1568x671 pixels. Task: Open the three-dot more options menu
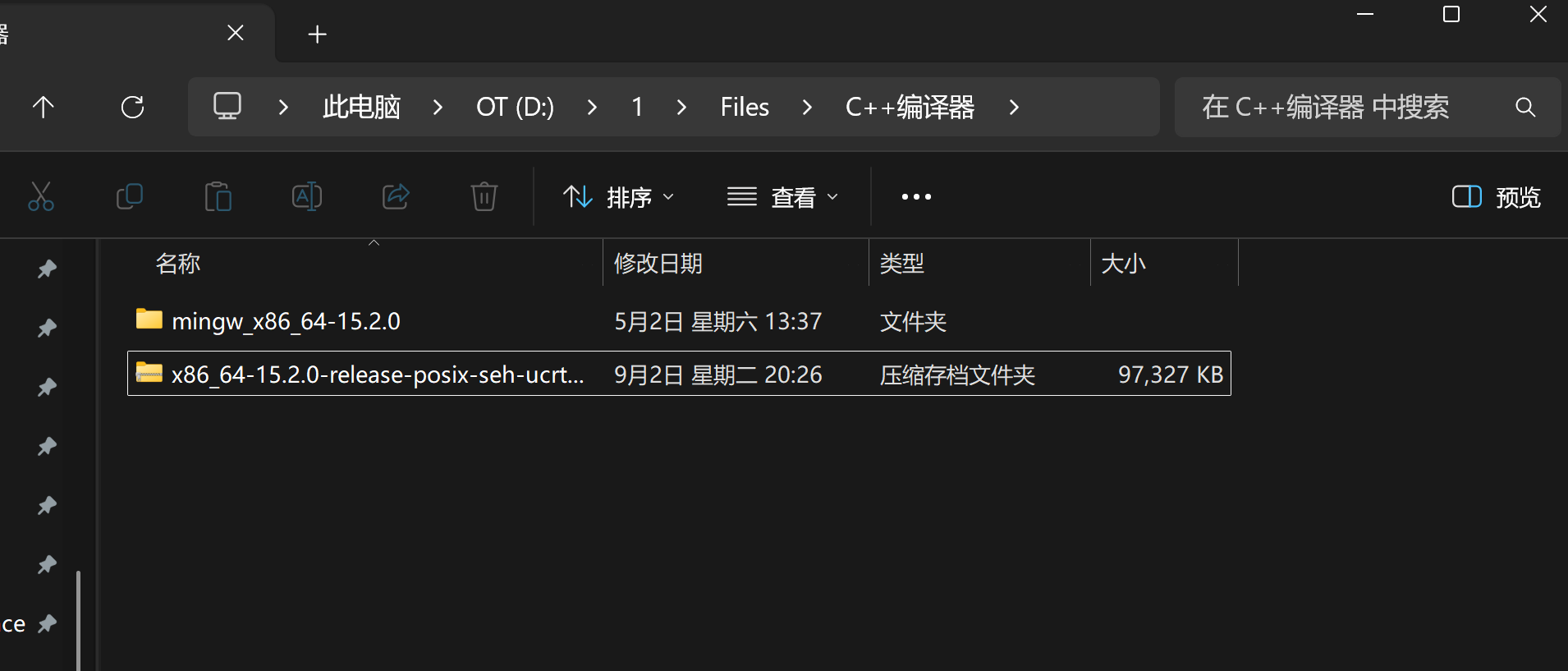coord(916,197)
